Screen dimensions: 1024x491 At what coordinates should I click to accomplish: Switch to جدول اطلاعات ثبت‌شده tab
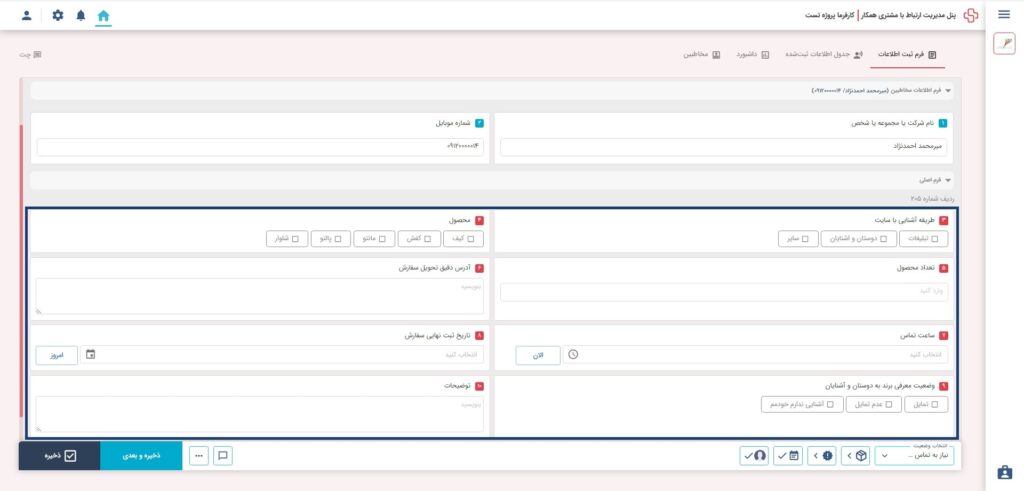[x=825, y=55]
